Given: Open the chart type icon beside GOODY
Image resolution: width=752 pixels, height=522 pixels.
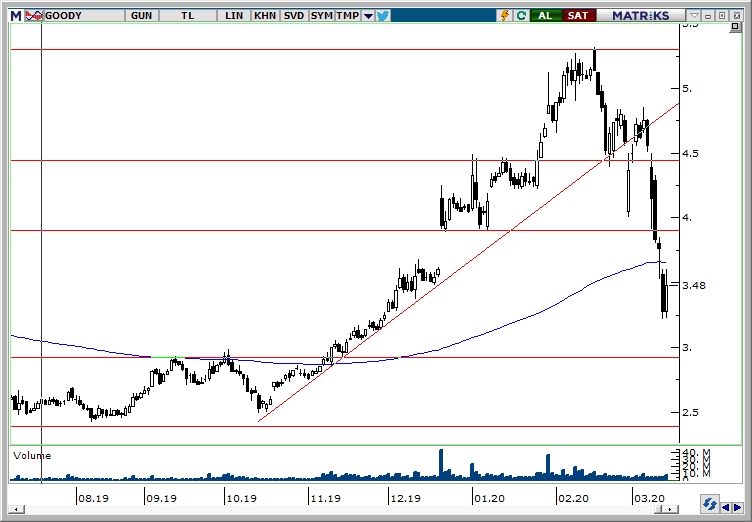Looking at the screenshot, I should coord(34,15).
